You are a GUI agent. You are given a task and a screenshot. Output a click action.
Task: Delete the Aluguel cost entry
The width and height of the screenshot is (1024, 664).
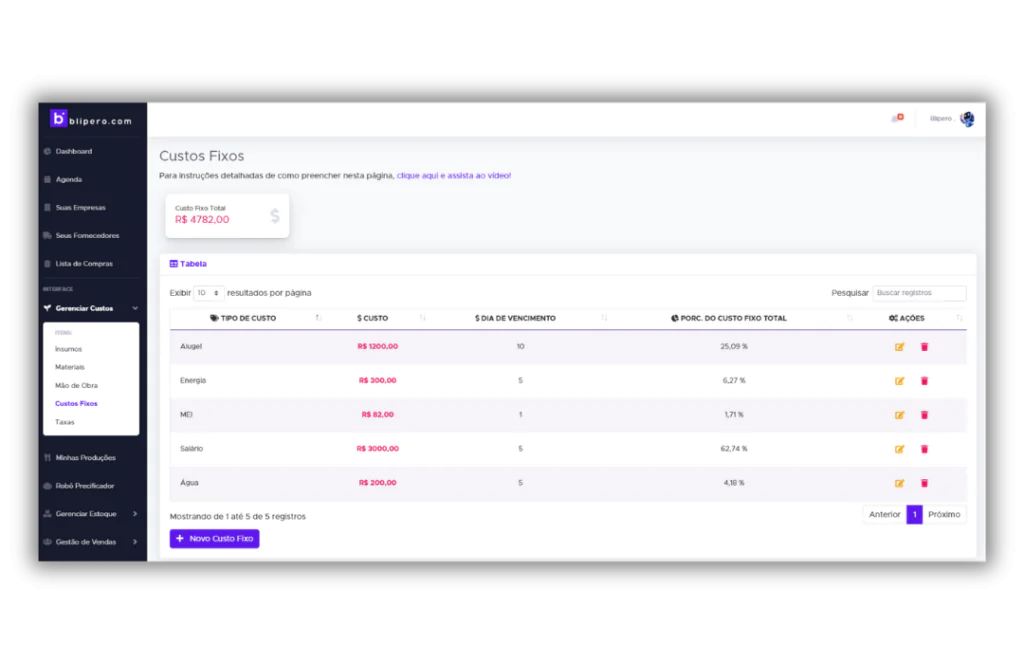pyautogui.click(x=924, y=347)
